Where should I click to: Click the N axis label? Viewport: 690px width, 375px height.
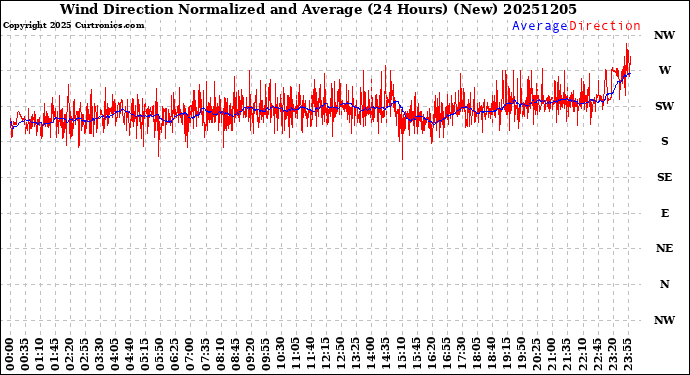coord(664,284)
